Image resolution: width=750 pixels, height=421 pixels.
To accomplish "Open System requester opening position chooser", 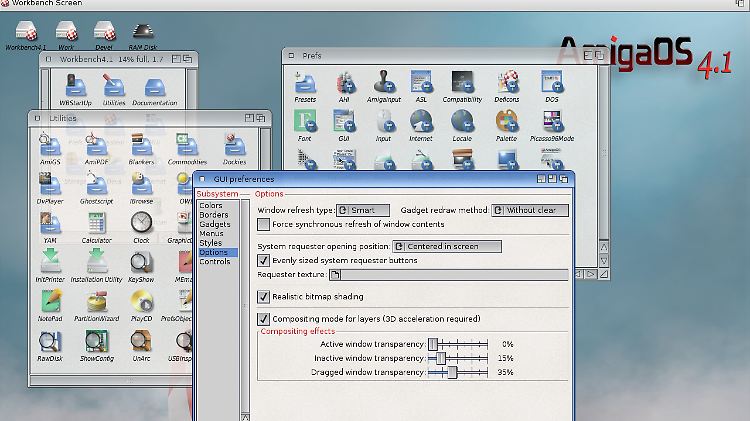I will 446,245.
